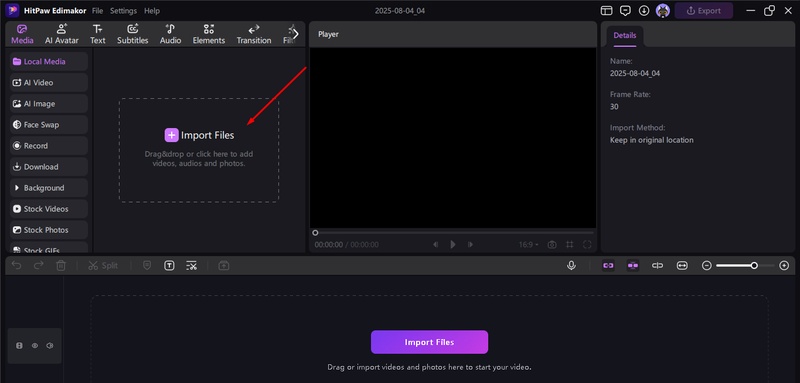800x383 pixels.
Task: Switch to the Text tab
Action: click(97, 34)
